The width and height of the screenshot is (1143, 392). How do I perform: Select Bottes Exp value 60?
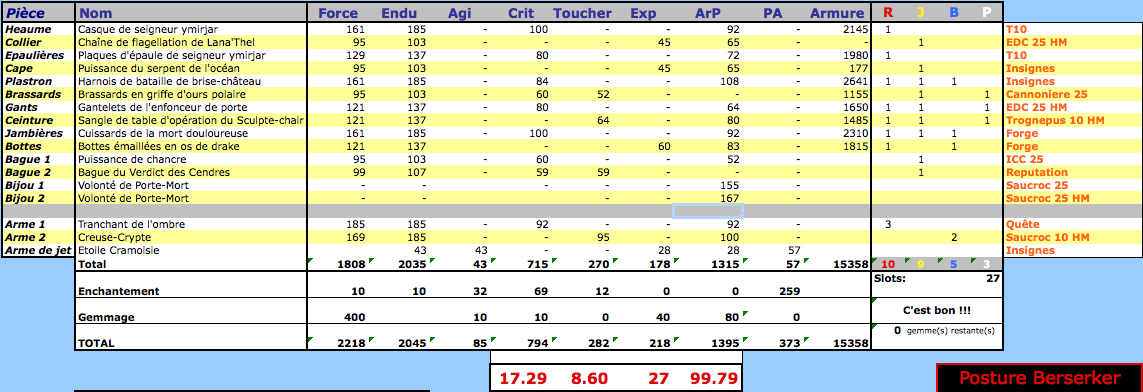pyautogui.click(x=664, y=146)
